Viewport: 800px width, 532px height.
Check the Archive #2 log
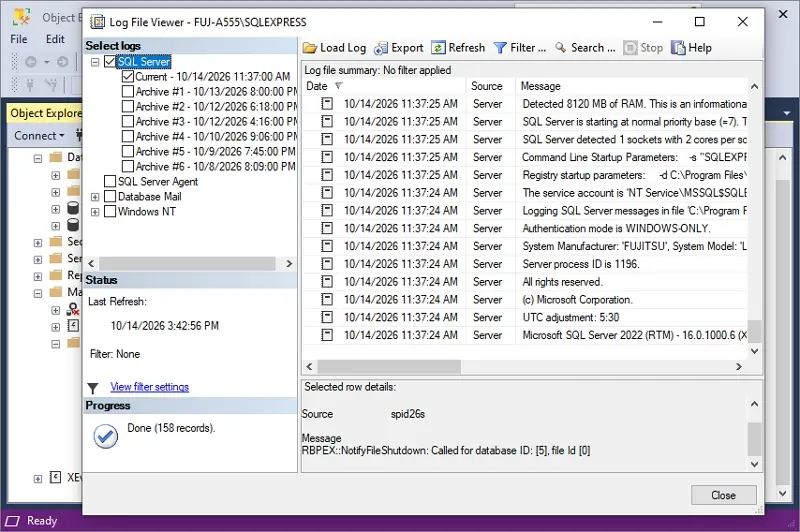click(128, 107)
